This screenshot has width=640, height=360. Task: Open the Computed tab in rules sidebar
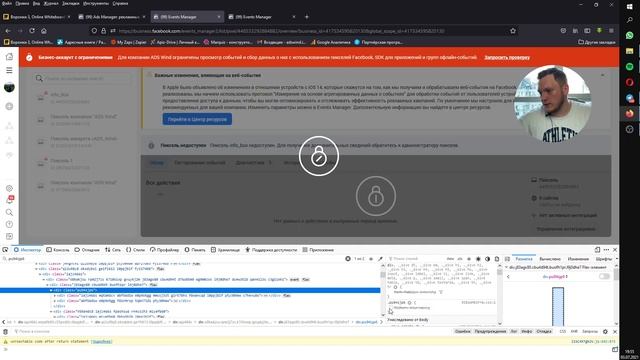click(x=550, y=259)
